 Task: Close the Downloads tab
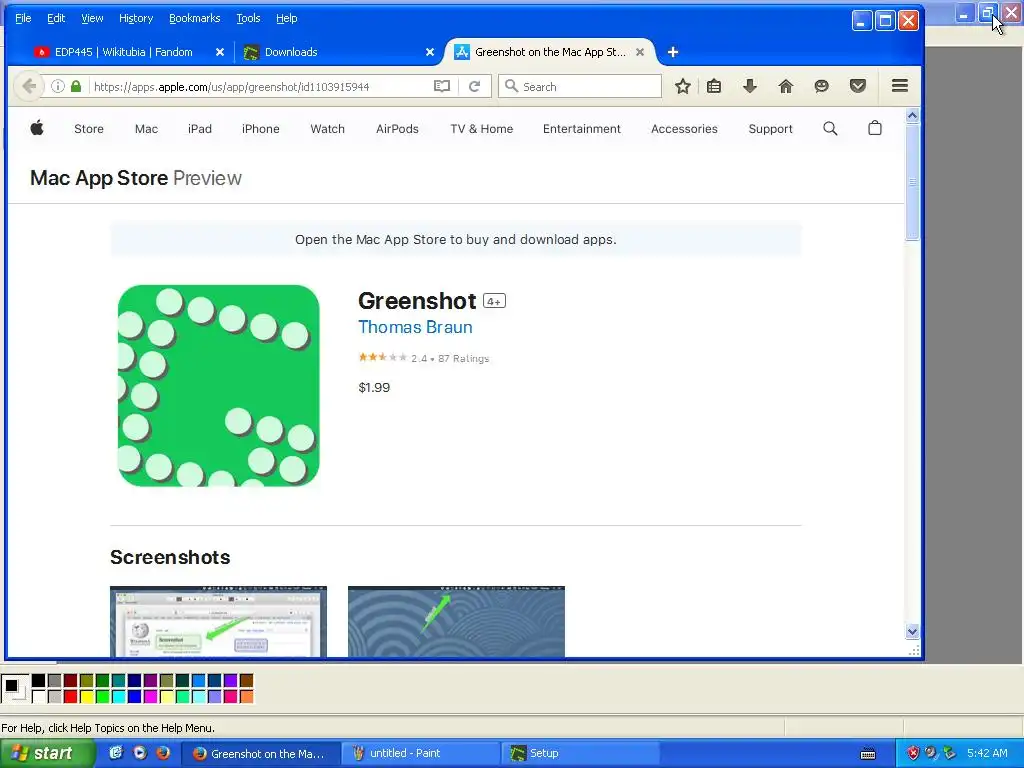(x=430, y=52)
